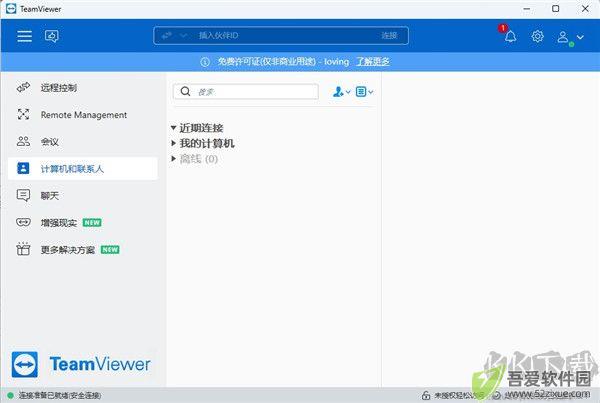
Task: Click the gift box solutions icon
Action: tap(23, 249)
